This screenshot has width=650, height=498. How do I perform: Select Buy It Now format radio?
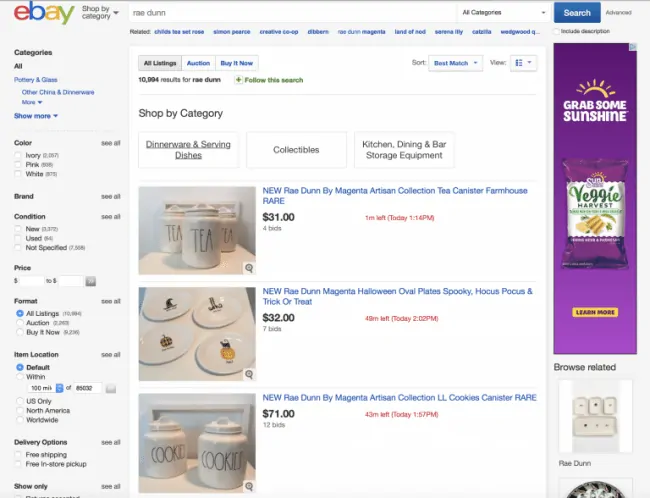[x=19, y=332]
